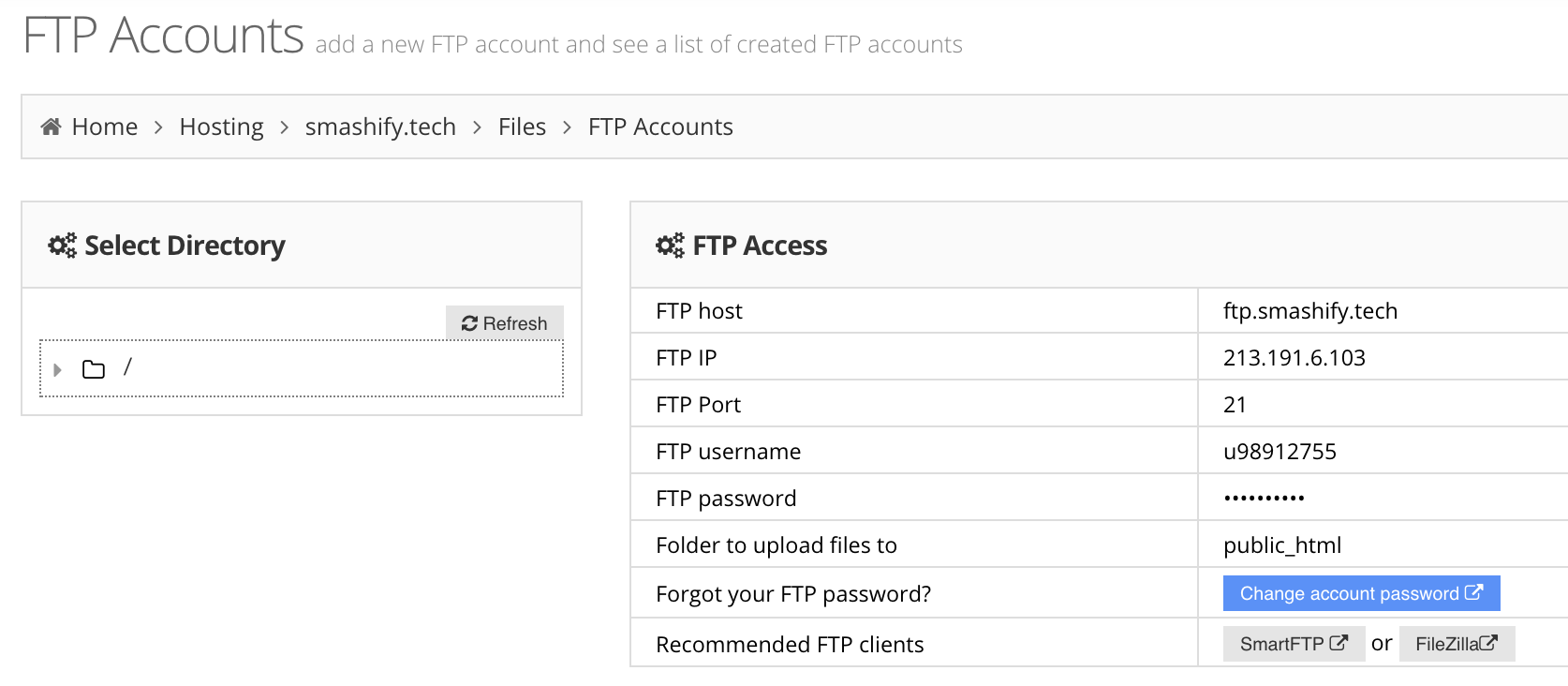Click external-link icon on SmartFTP button

tap(1339, 643)
